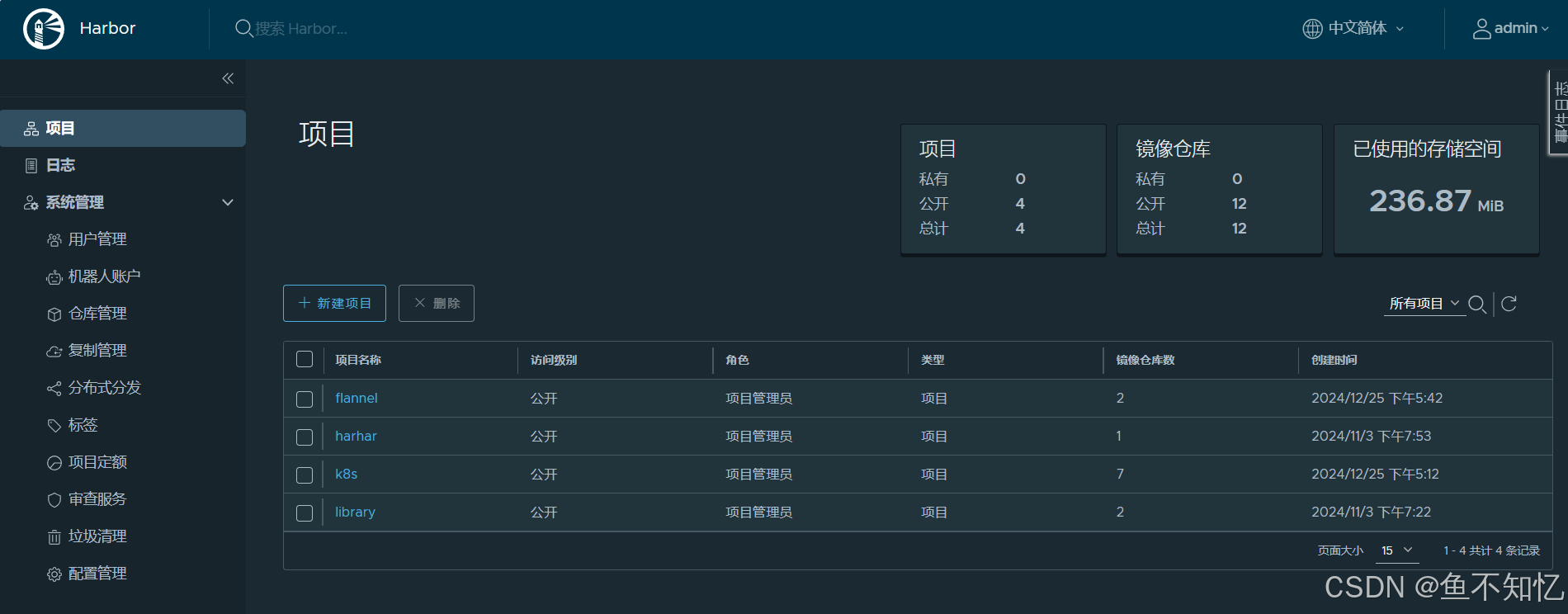
Task: Tick the select-all projects checkbox
Action: pos(305,359)
